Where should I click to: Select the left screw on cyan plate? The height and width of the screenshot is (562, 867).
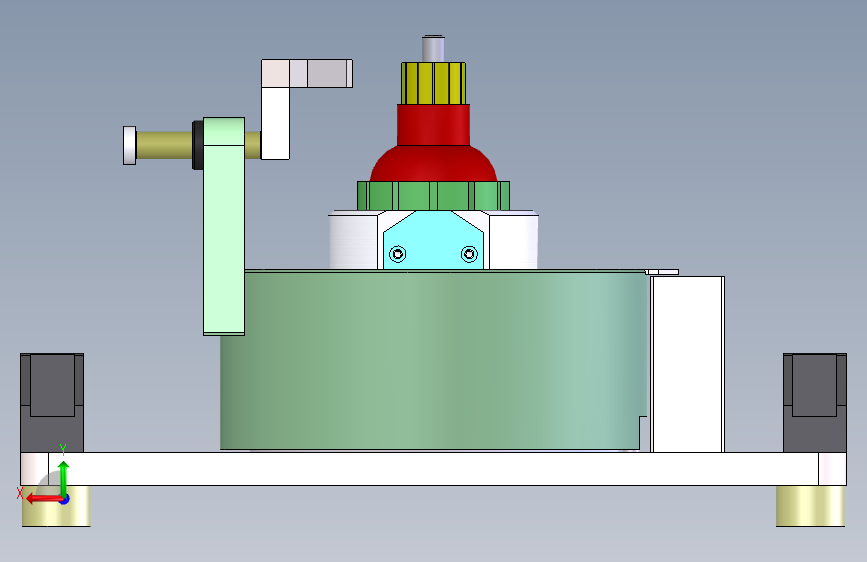tap(398, 254)
